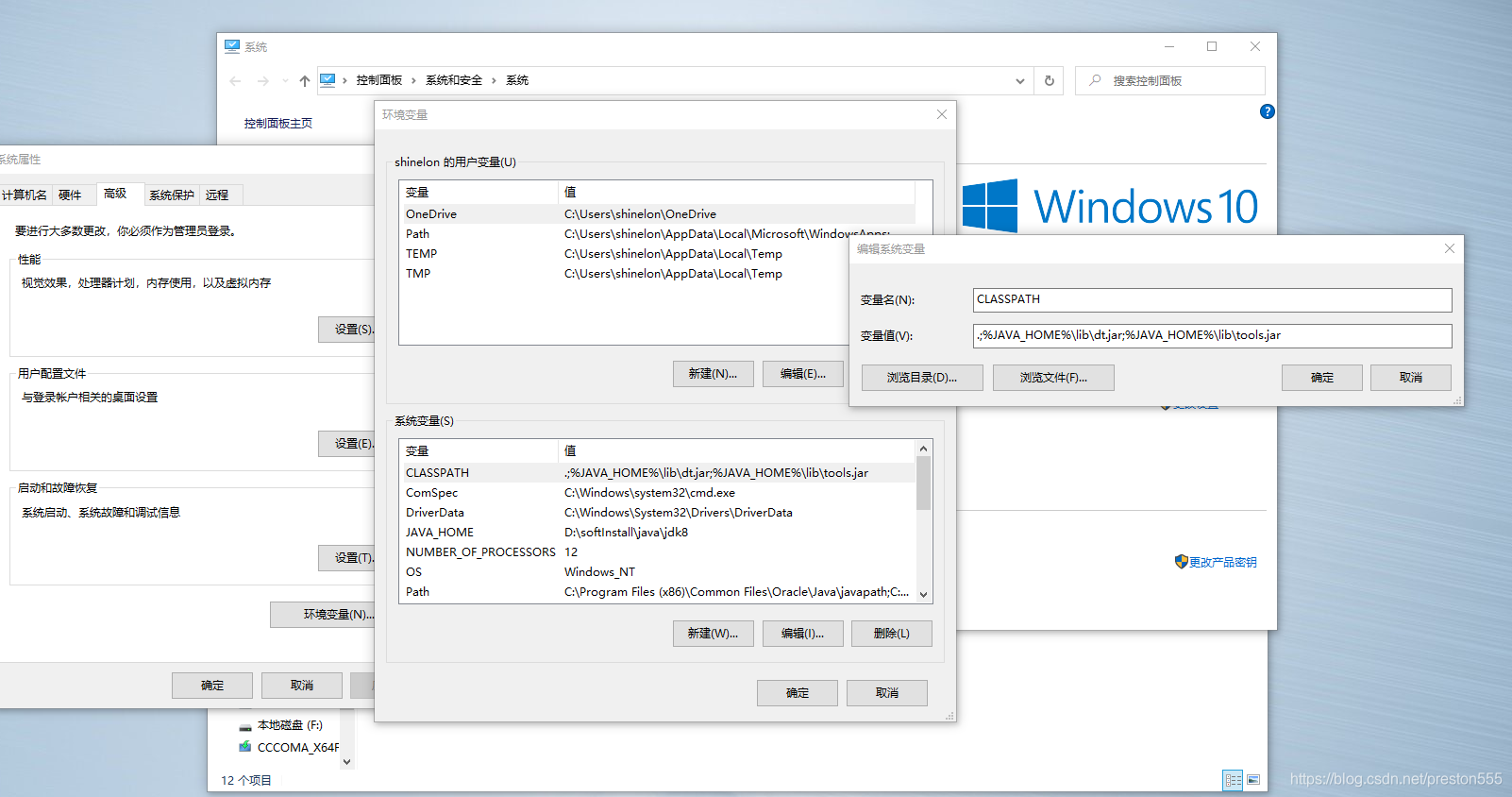Refresh the Control Panel address bar
Image resolution: width=1512 pixels, height=797 pixels.
click(1049, 80)
